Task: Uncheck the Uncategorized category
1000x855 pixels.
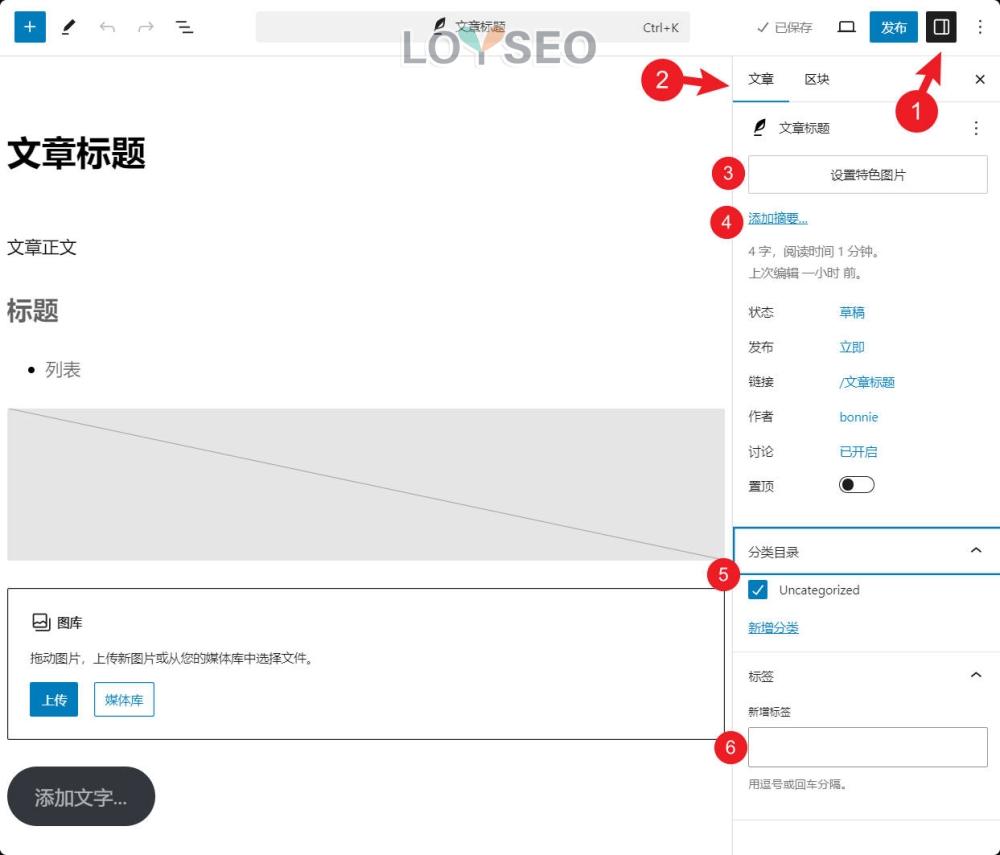Action: (756, 590)
